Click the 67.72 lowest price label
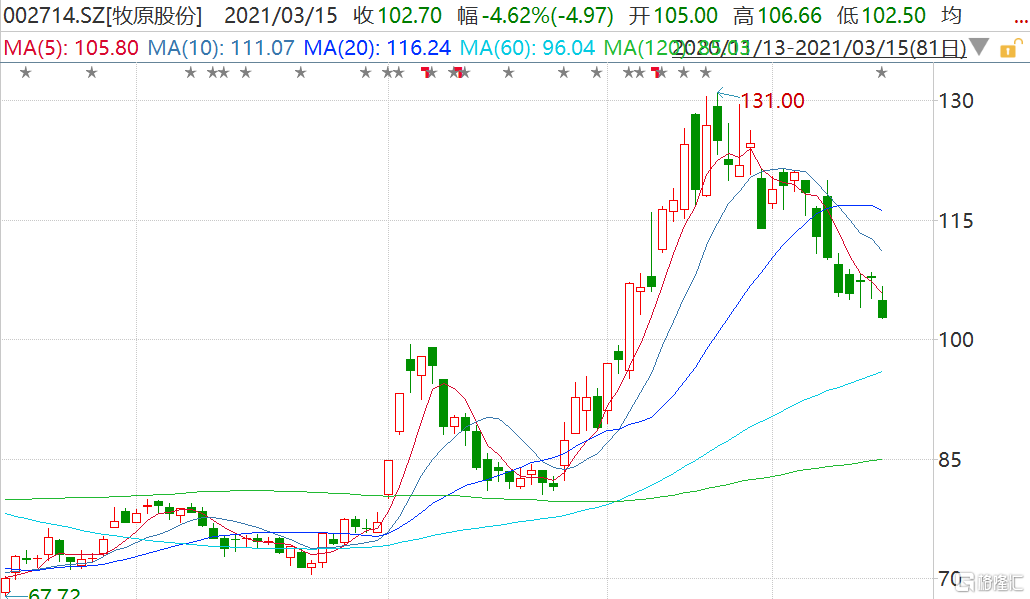The width and height of the screenshot is (1030, 599). (55, 593)
